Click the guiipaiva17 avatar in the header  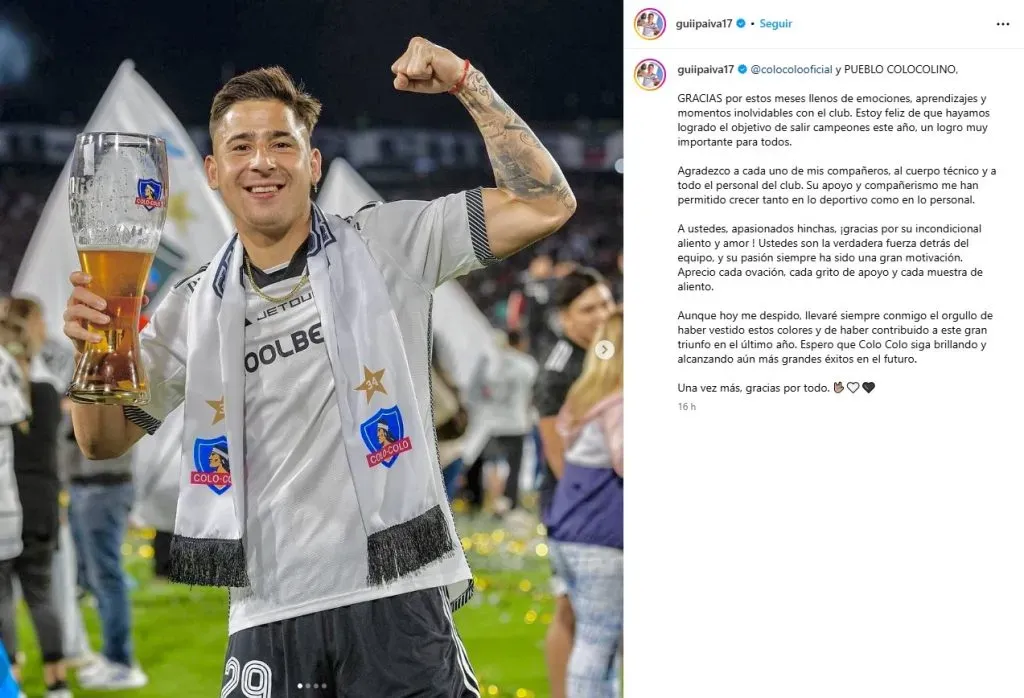[650, 24]
